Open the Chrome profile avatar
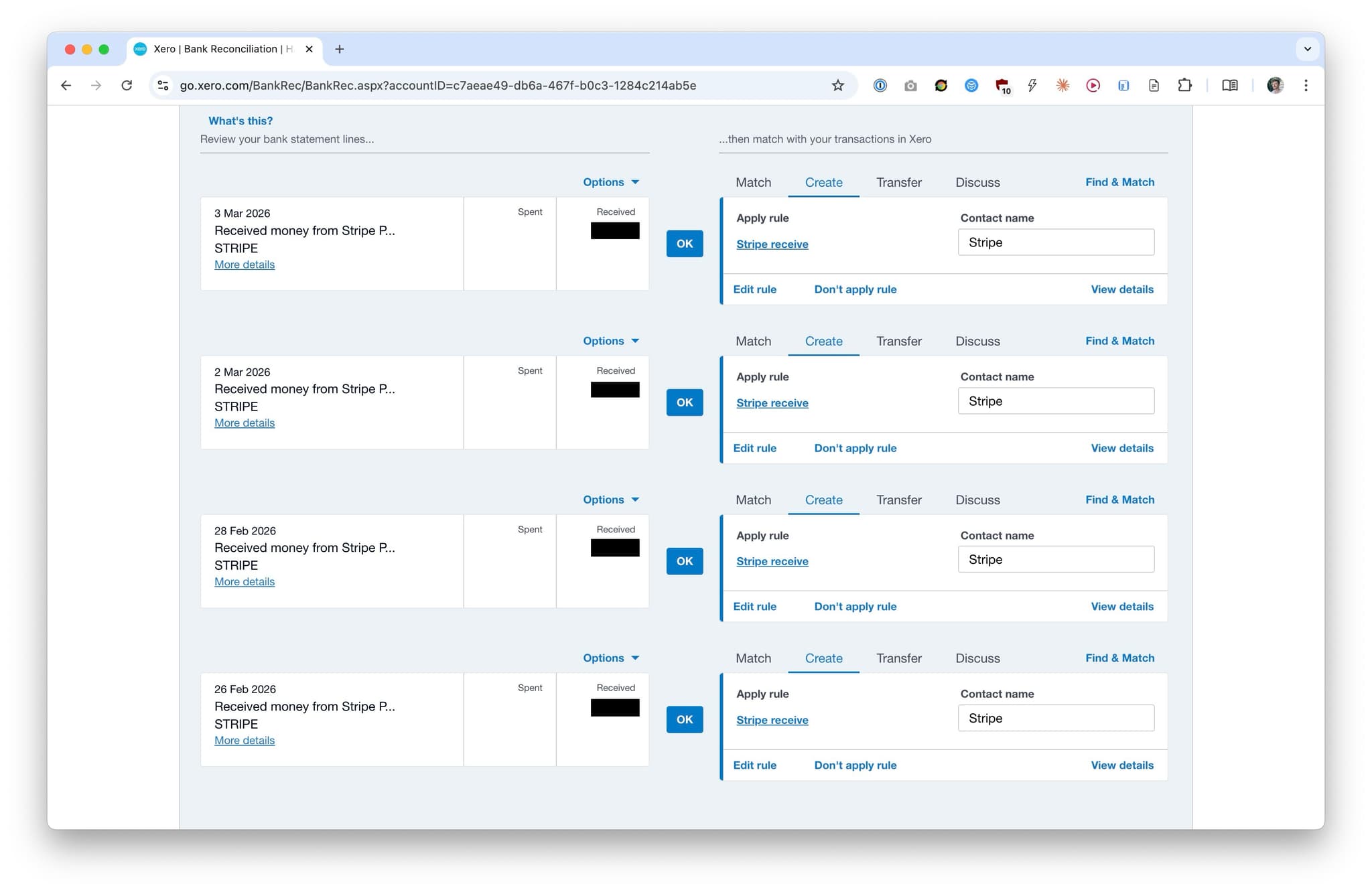 click(1274, 85)
